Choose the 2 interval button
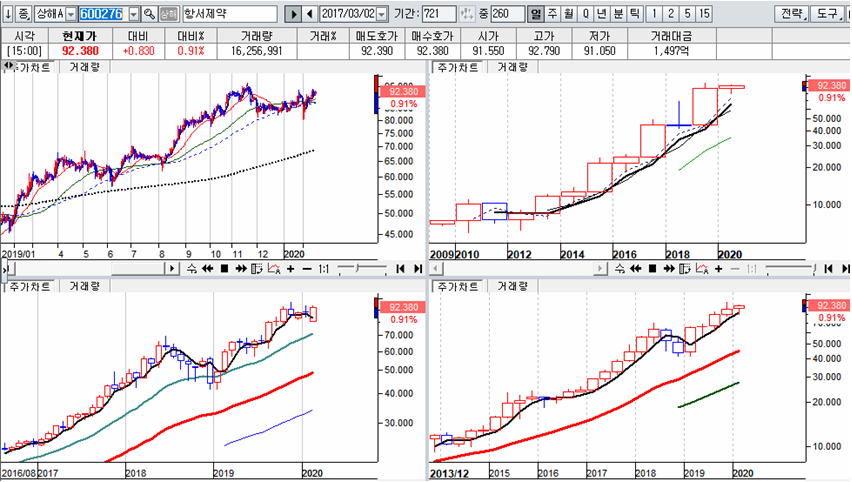This screenshot has height=482, width=852. (671, 14)
